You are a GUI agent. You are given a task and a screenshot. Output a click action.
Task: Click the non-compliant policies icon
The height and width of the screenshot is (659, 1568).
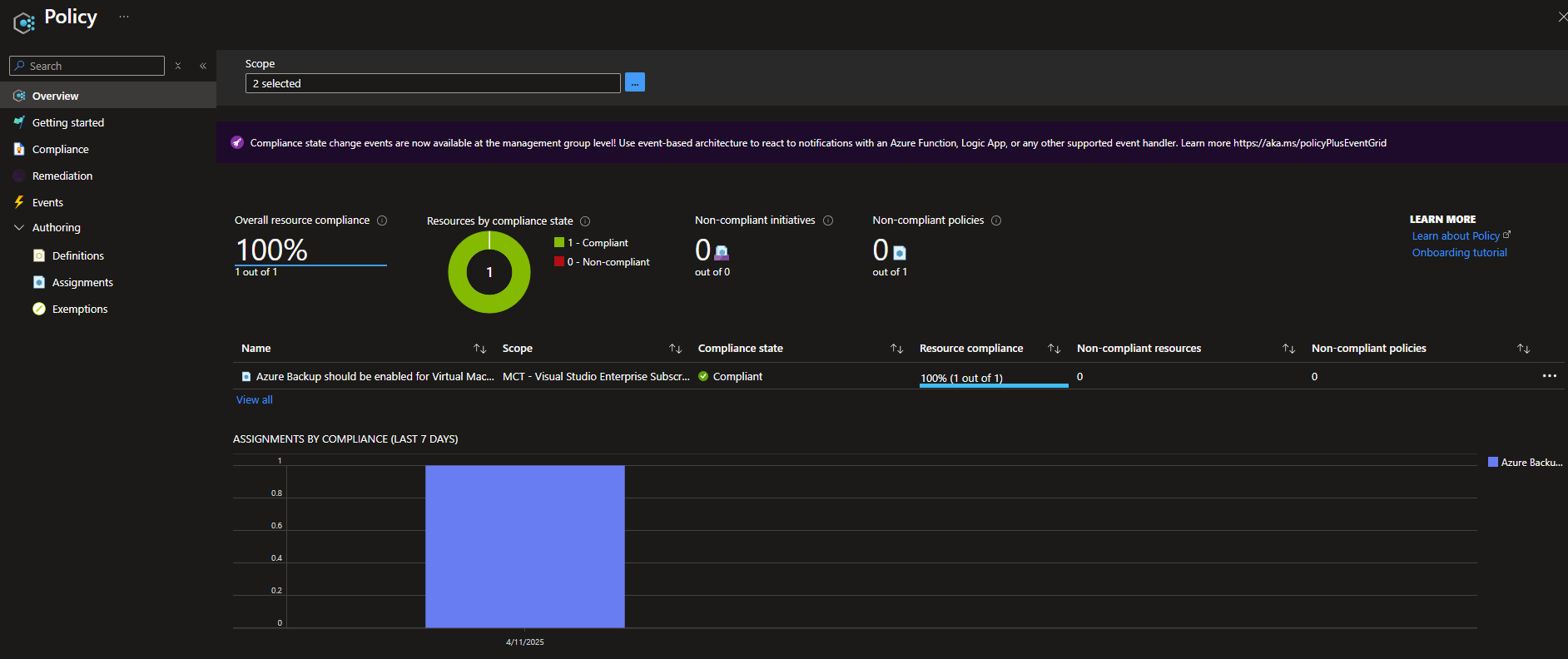[x=900, y=252]
